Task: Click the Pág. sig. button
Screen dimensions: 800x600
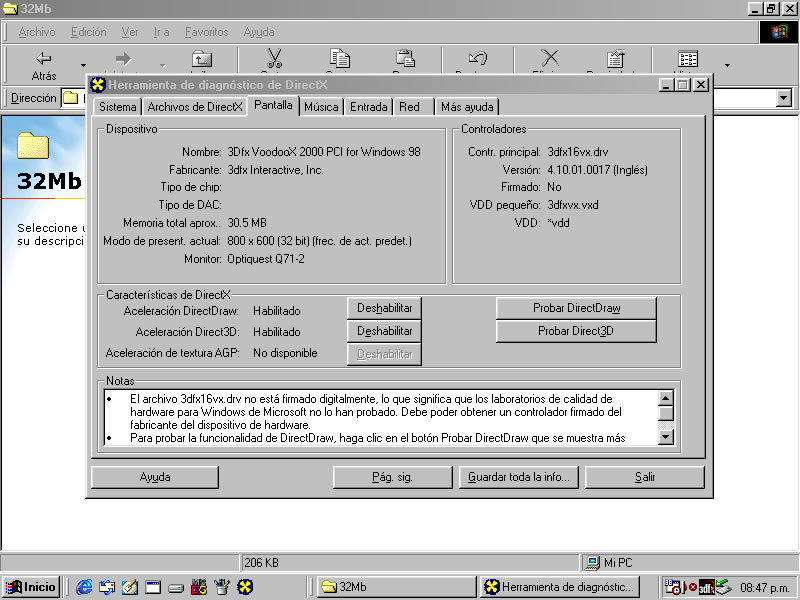Action: click(x=392, y=477)
